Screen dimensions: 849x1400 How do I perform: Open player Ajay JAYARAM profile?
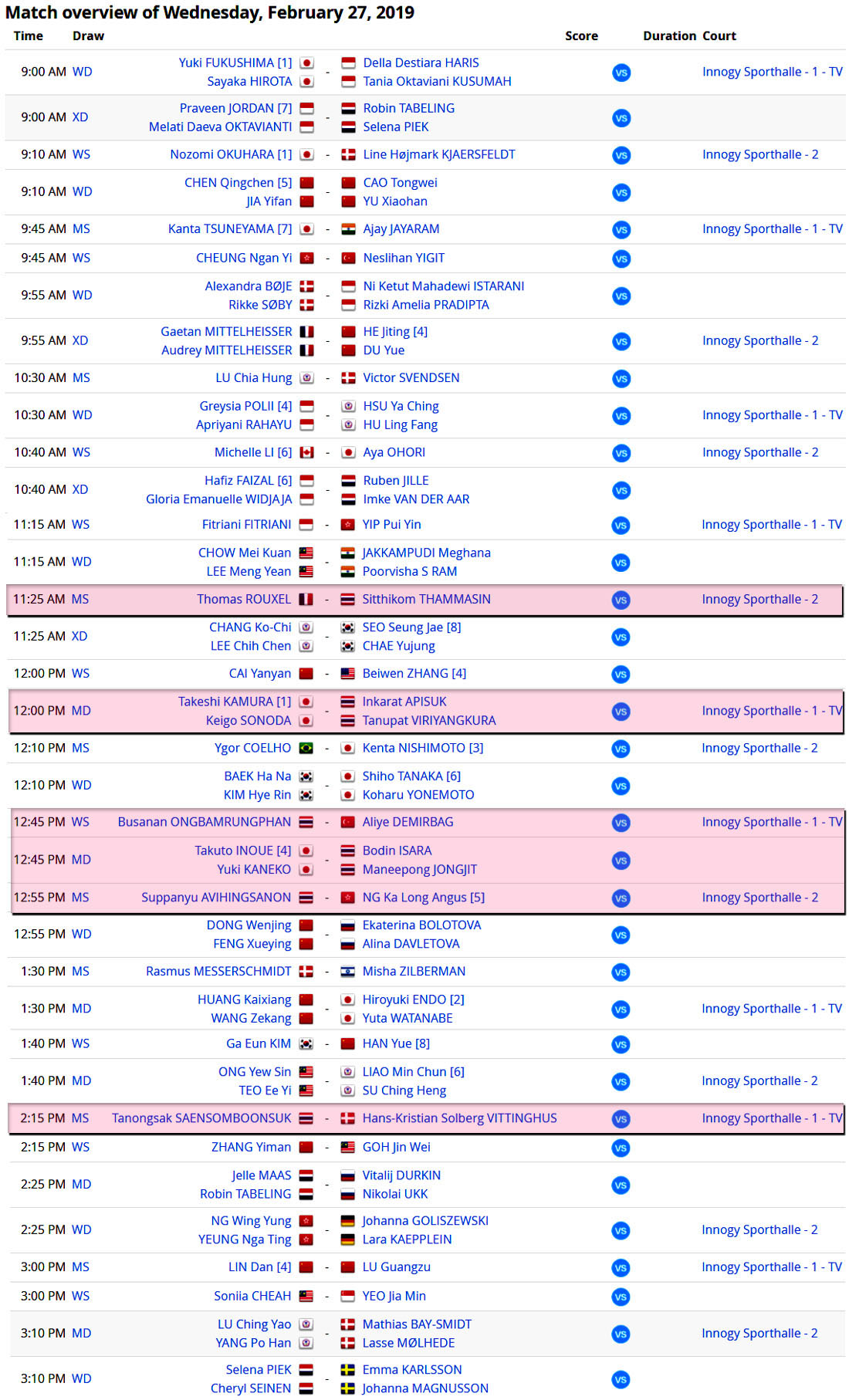click(401, 228)
